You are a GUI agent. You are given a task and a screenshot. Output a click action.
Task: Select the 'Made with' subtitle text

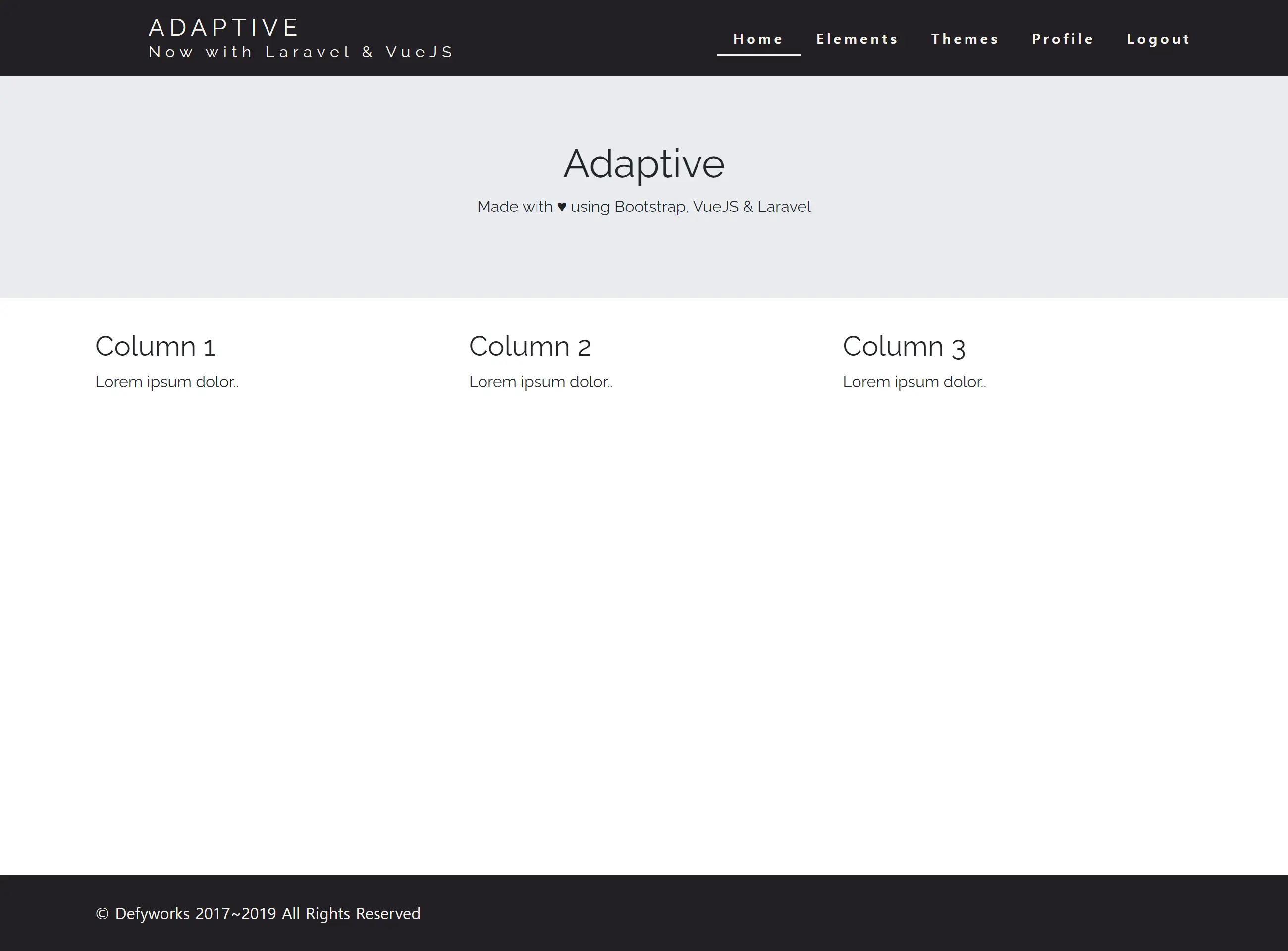[514, 206]
